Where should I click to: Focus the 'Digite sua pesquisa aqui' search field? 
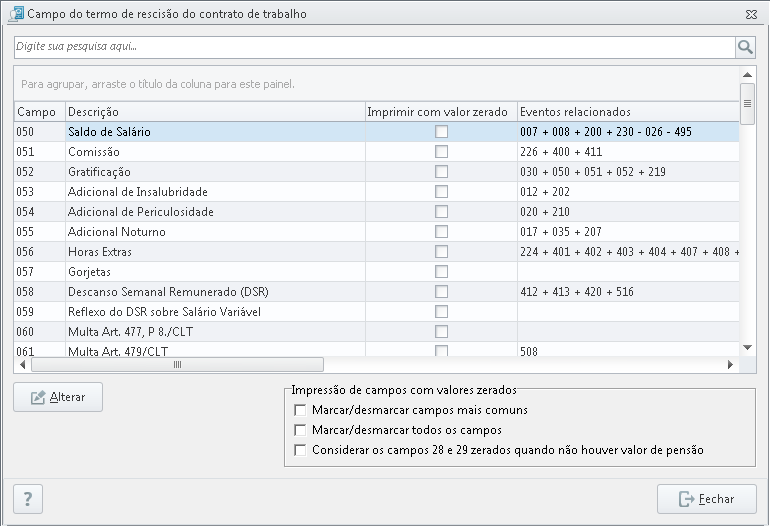375,47
